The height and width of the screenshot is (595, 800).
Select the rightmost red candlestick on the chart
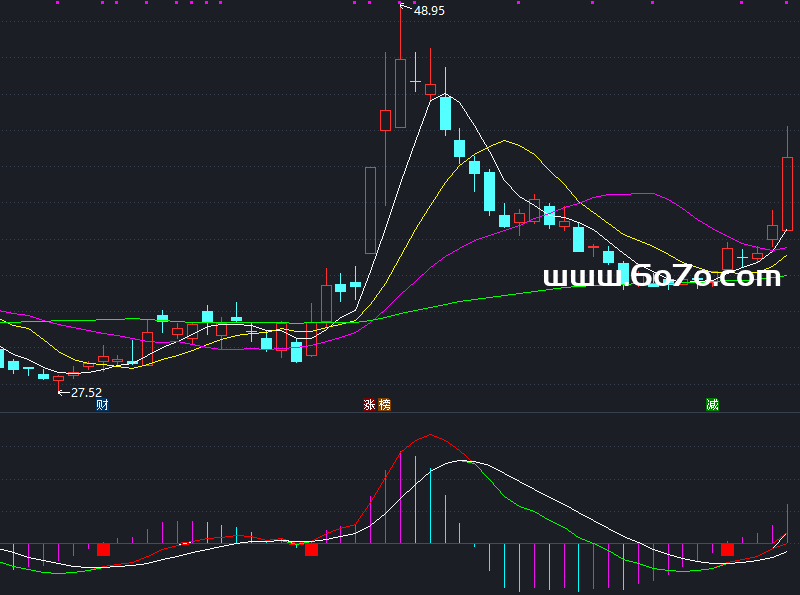(x=787, y=194)
